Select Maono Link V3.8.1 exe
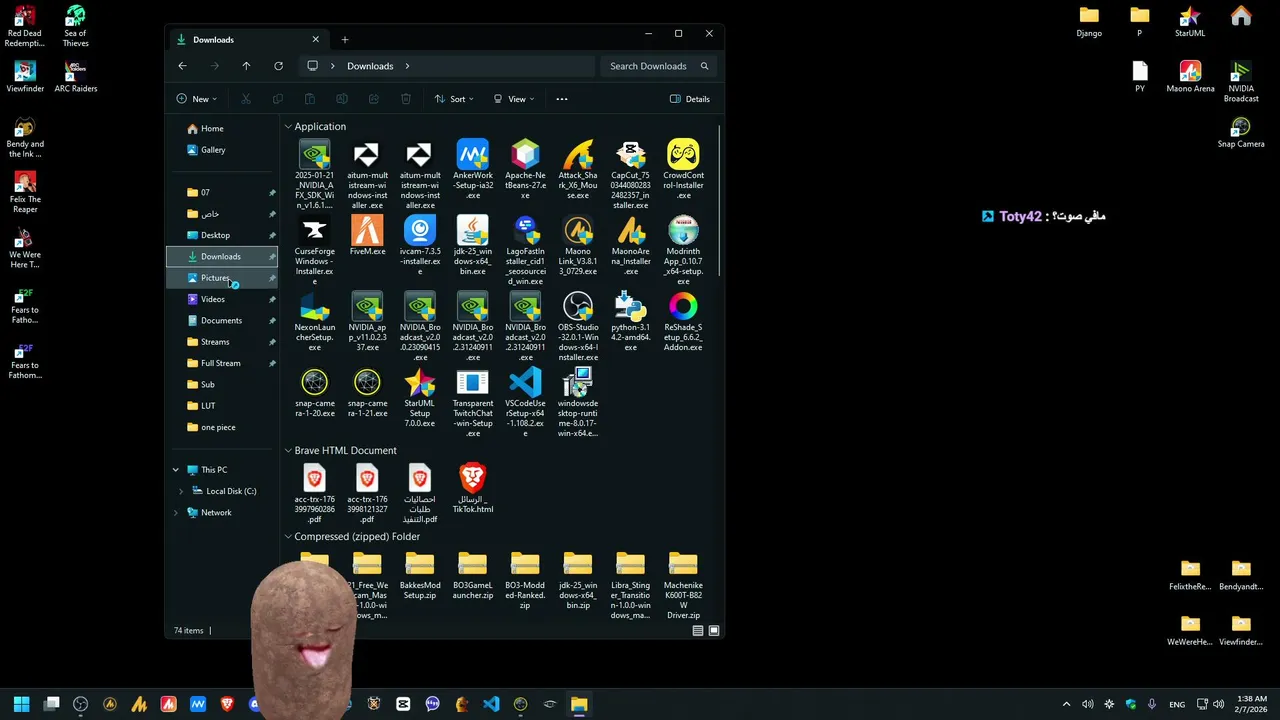 point(578,245)
